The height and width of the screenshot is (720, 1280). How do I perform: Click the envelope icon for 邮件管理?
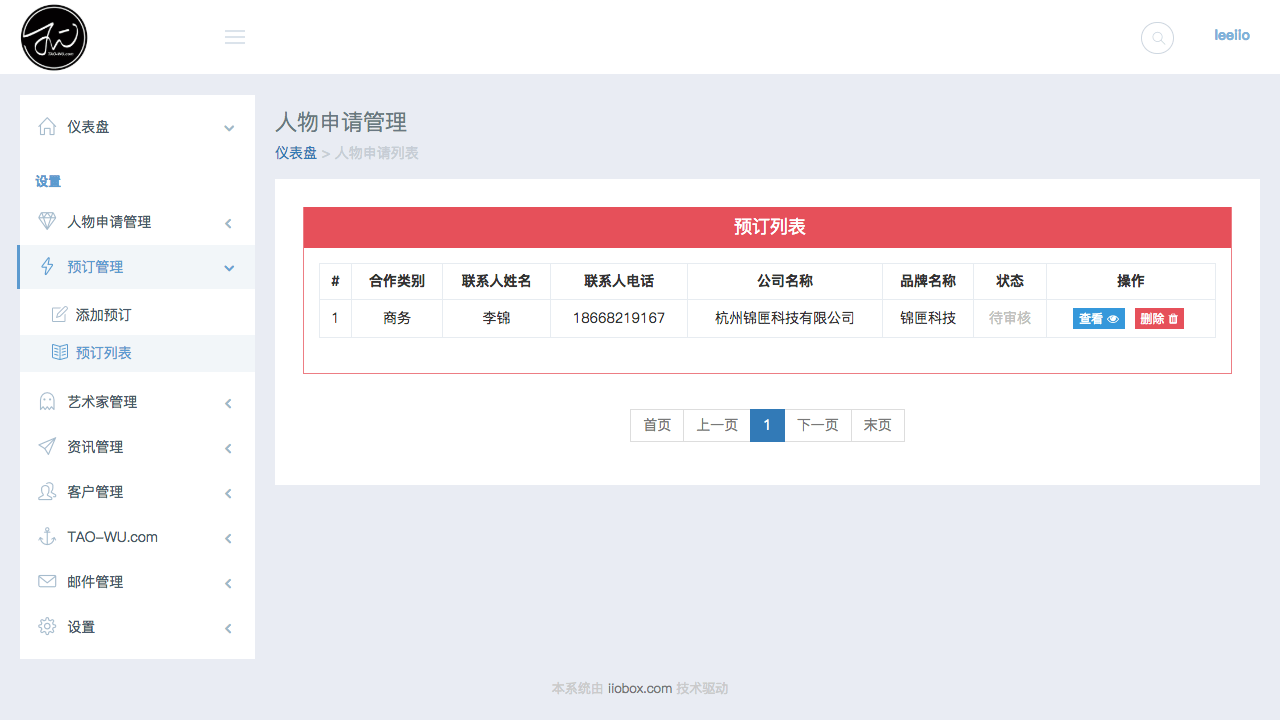pyautogui.click(x=47, y=581)
